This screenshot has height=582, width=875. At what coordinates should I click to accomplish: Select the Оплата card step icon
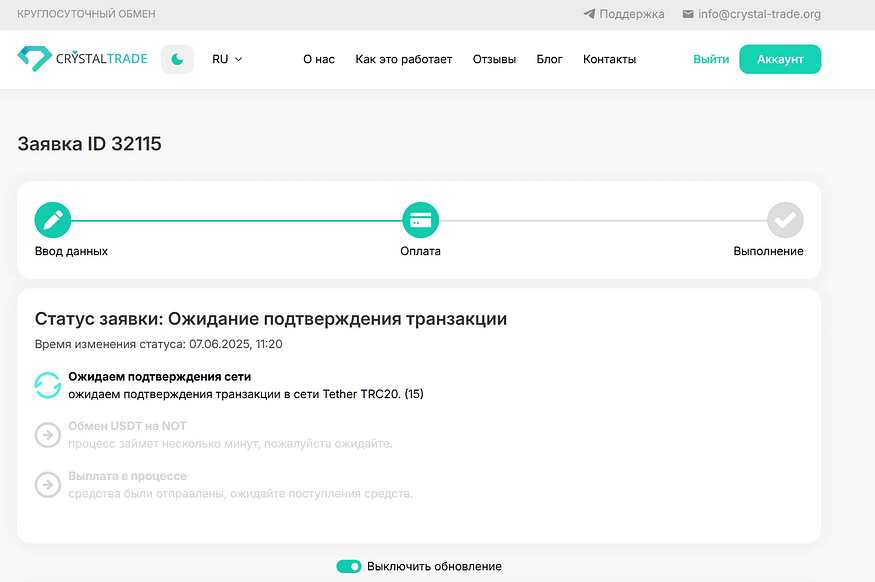pos(420,220)
